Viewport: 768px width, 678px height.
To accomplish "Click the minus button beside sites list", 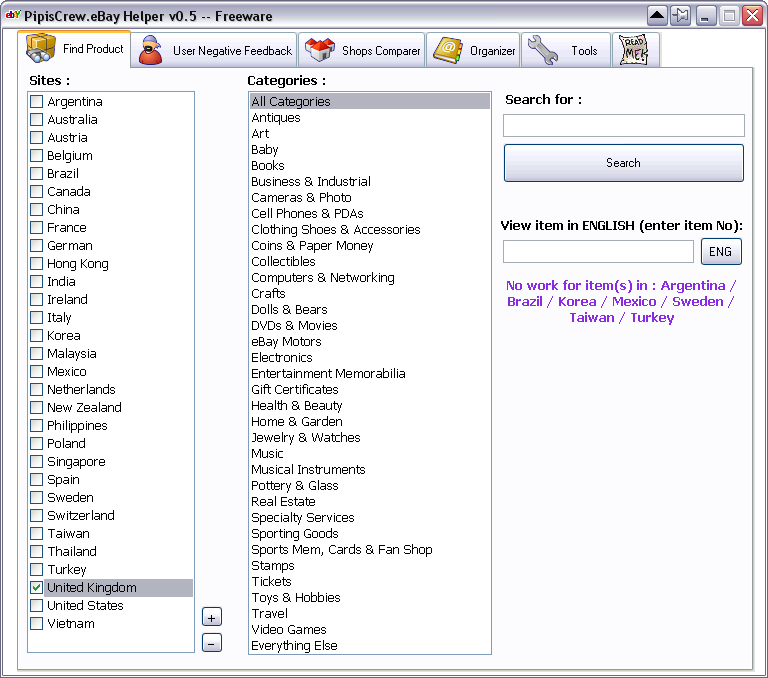I will coord(212,643).
